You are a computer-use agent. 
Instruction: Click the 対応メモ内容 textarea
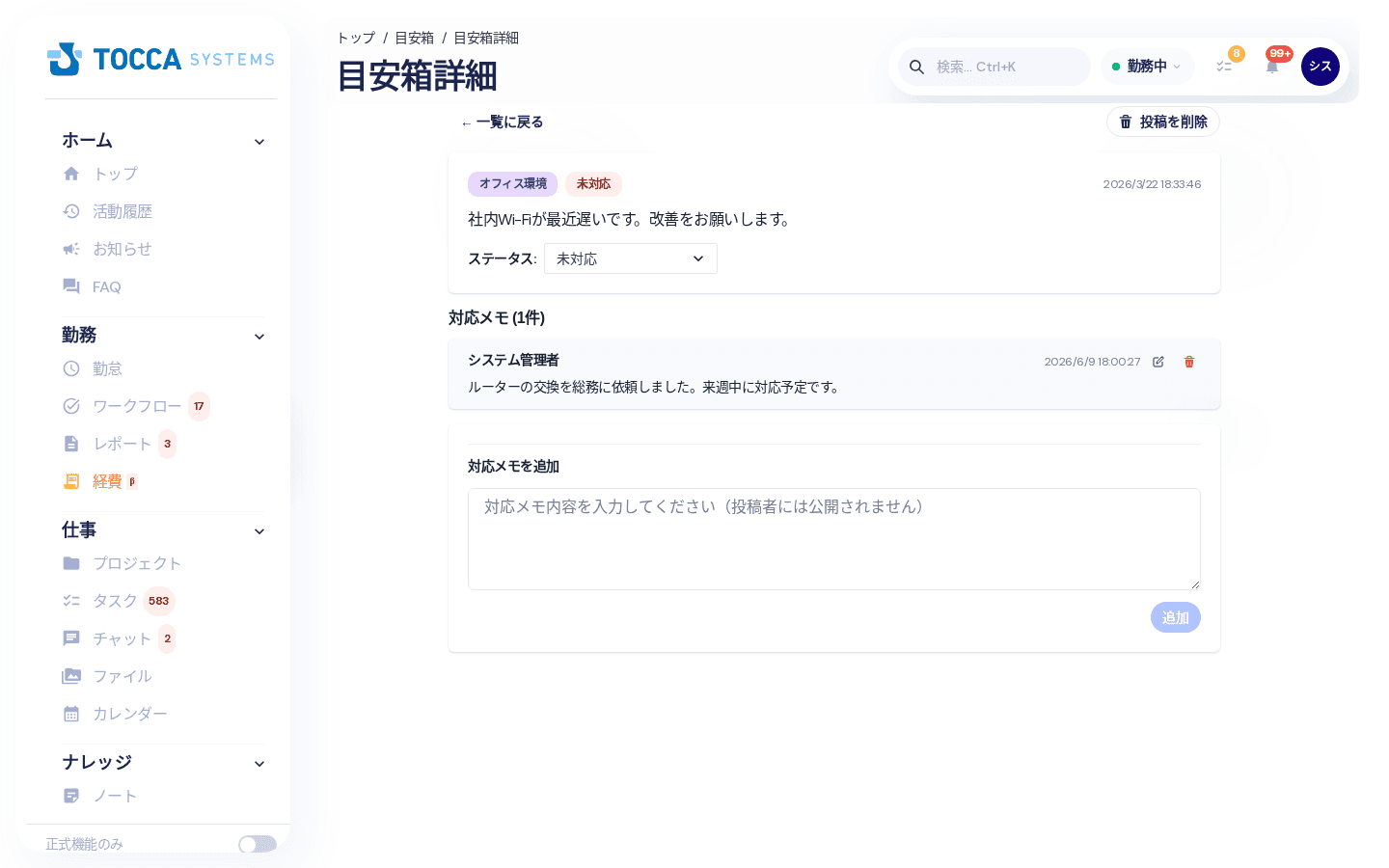(x=834, y=539)
